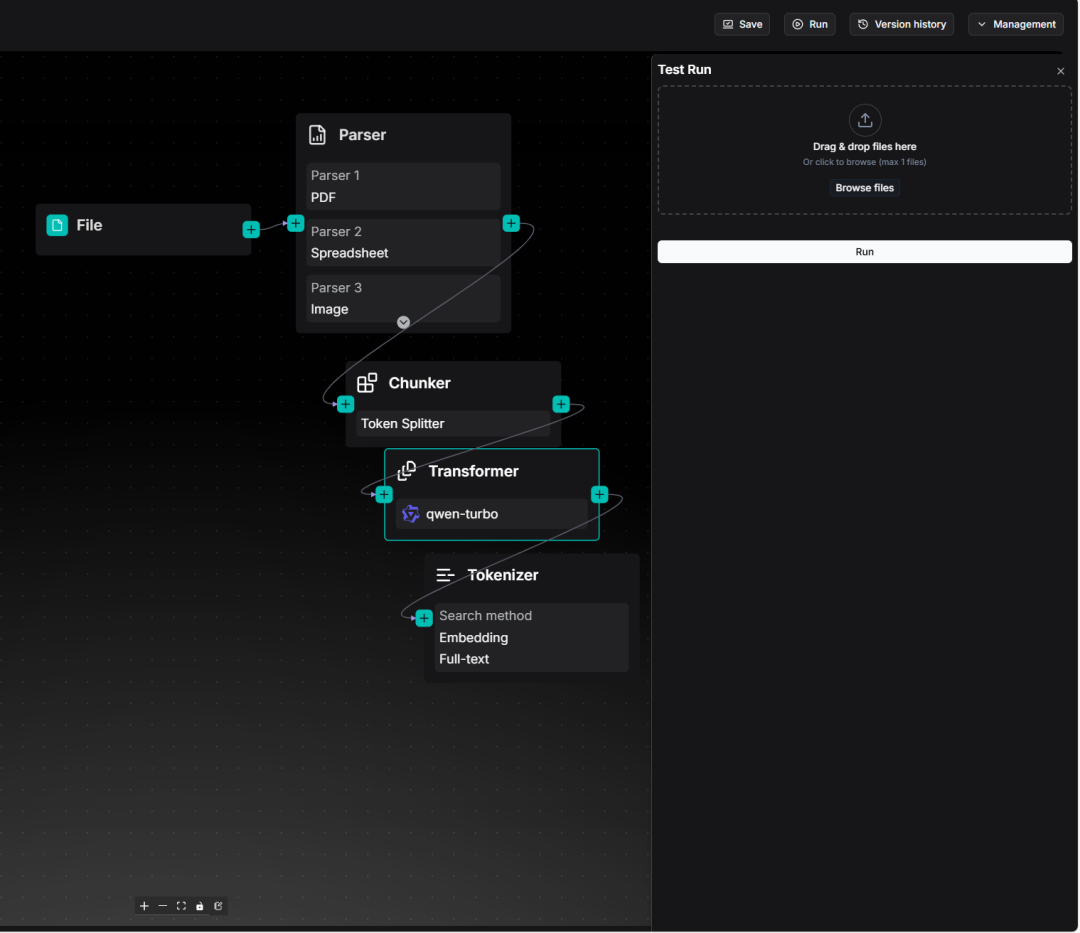
Task: Zoom out on canvas with minus control
Action: point(163,906)
